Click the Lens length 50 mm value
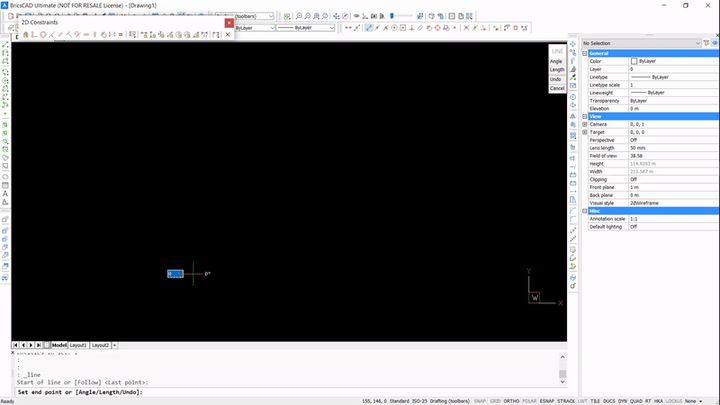This screenshot has width=720, height=405. coord(637,148)
